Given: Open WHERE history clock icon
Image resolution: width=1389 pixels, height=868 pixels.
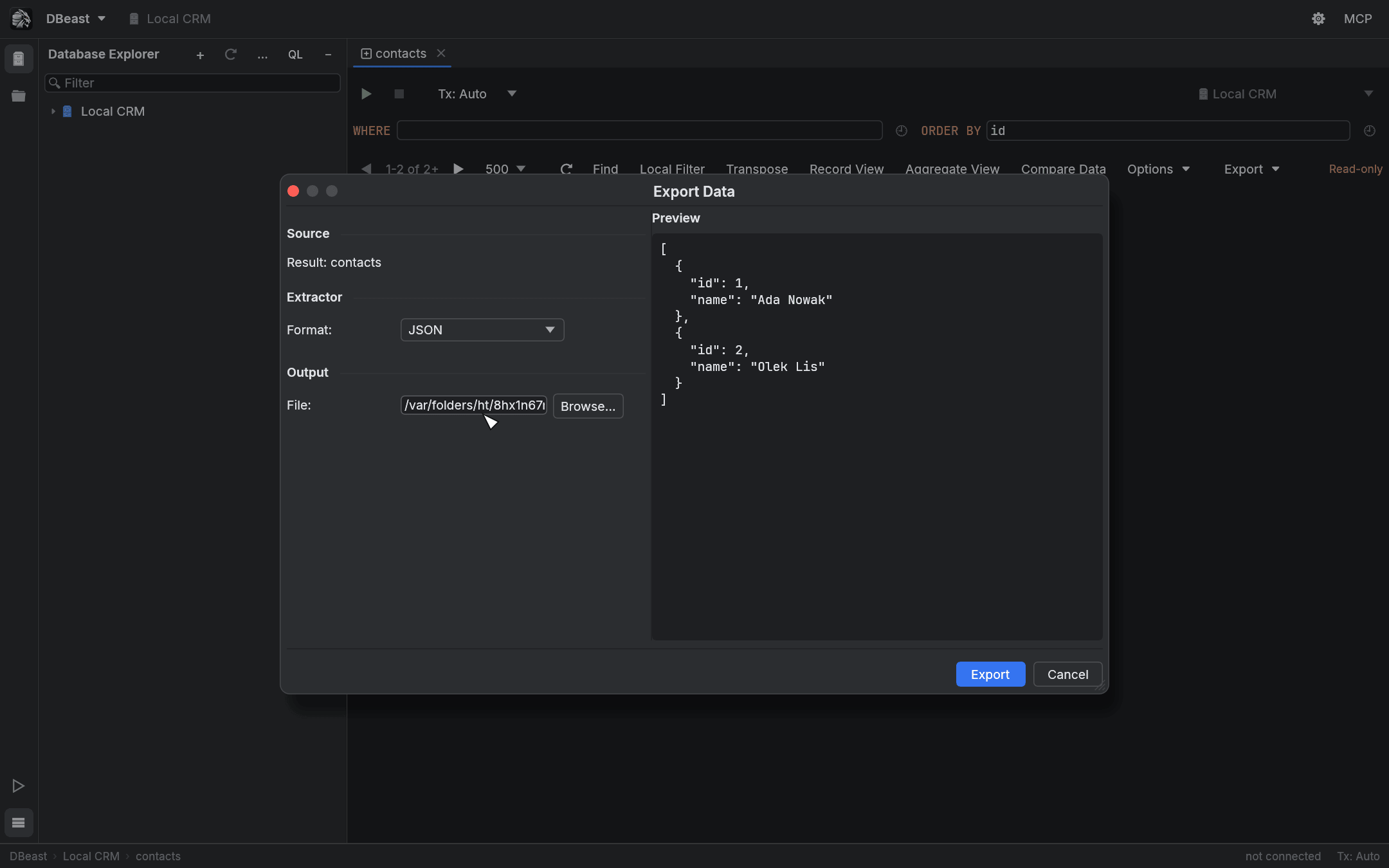Looking at the screenshot, I should 902,131.
